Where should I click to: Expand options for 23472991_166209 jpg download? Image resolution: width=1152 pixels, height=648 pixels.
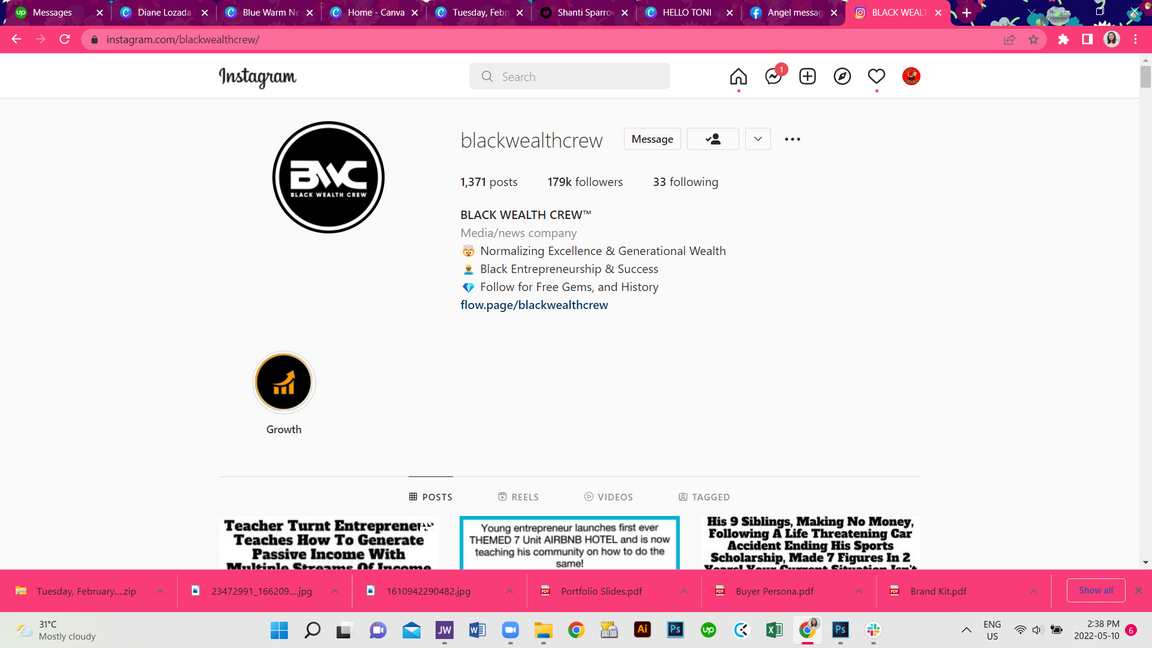tap(334, 591)
